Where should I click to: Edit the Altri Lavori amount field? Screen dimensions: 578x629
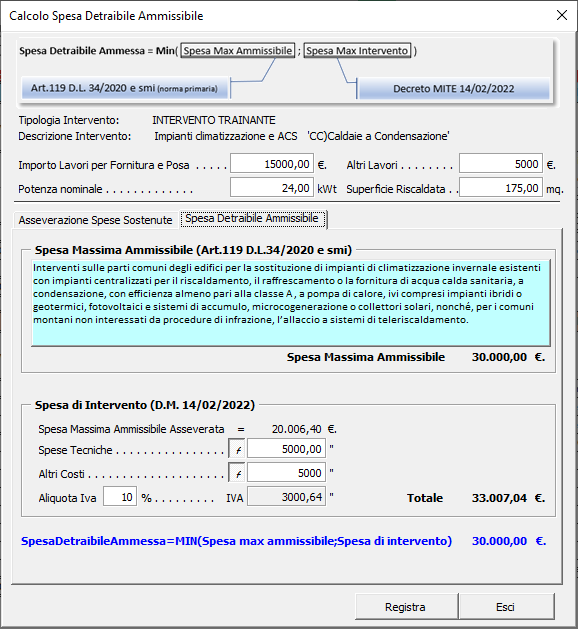[x=501, y=164]
